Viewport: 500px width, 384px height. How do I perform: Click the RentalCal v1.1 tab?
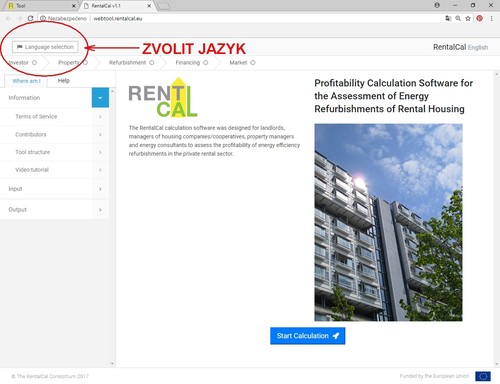pos(117,6)
